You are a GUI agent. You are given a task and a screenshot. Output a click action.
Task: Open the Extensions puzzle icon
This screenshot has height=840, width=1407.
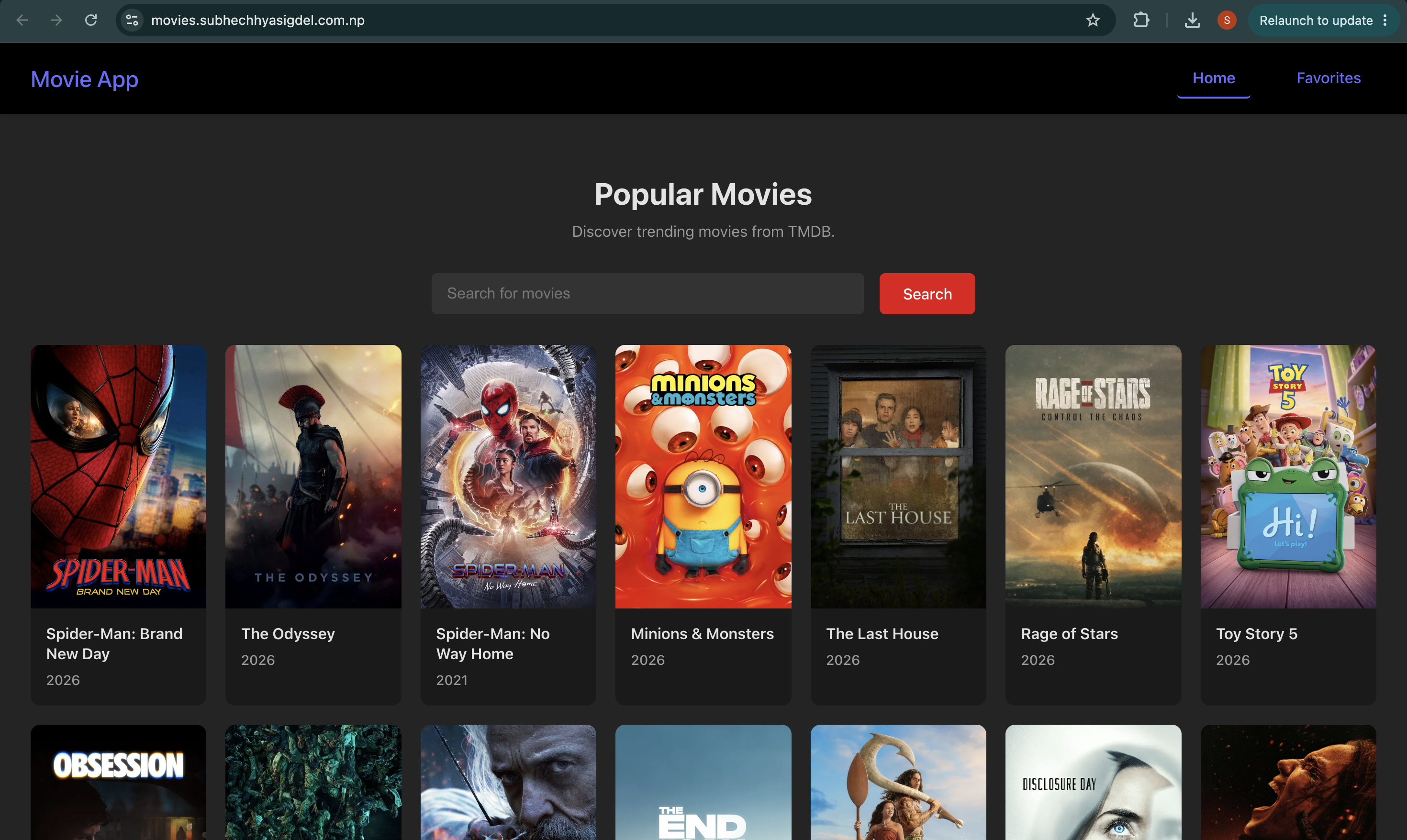pyautogui.click(x=1141, y=21)
